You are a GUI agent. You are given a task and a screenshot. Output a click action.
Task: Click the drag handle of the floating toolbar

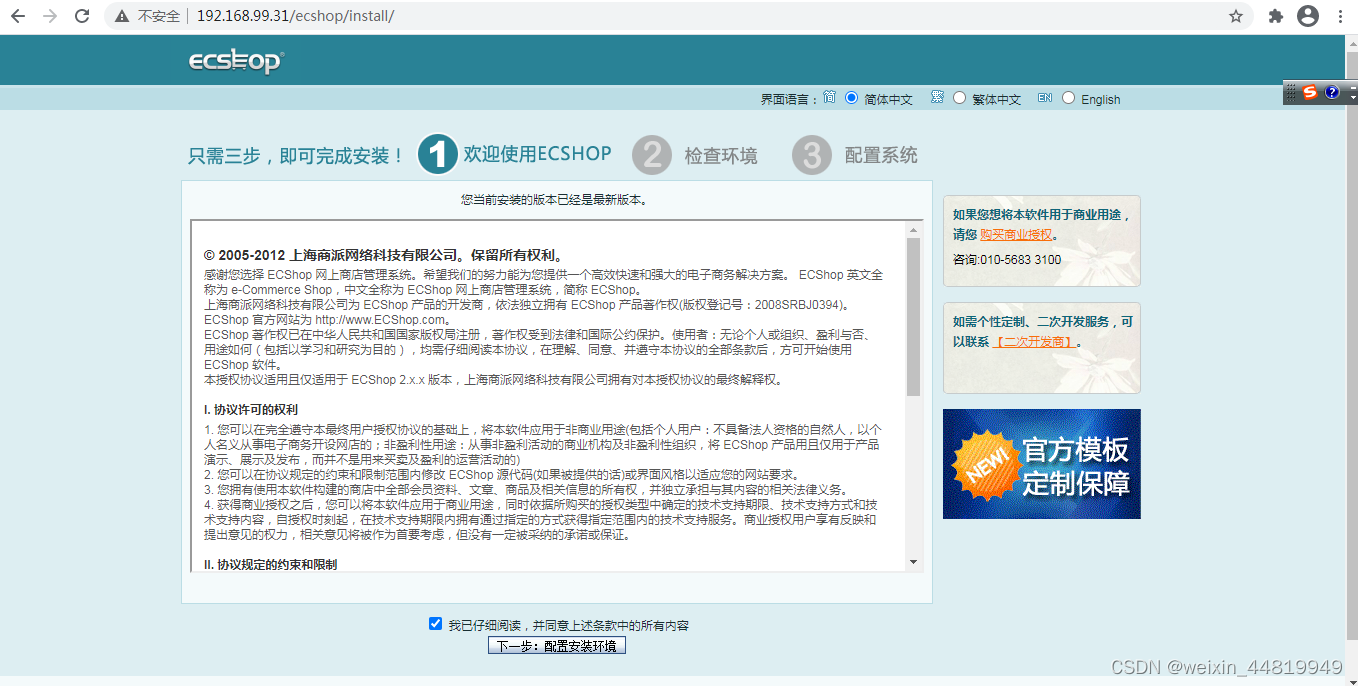[x=1291, y=93]
